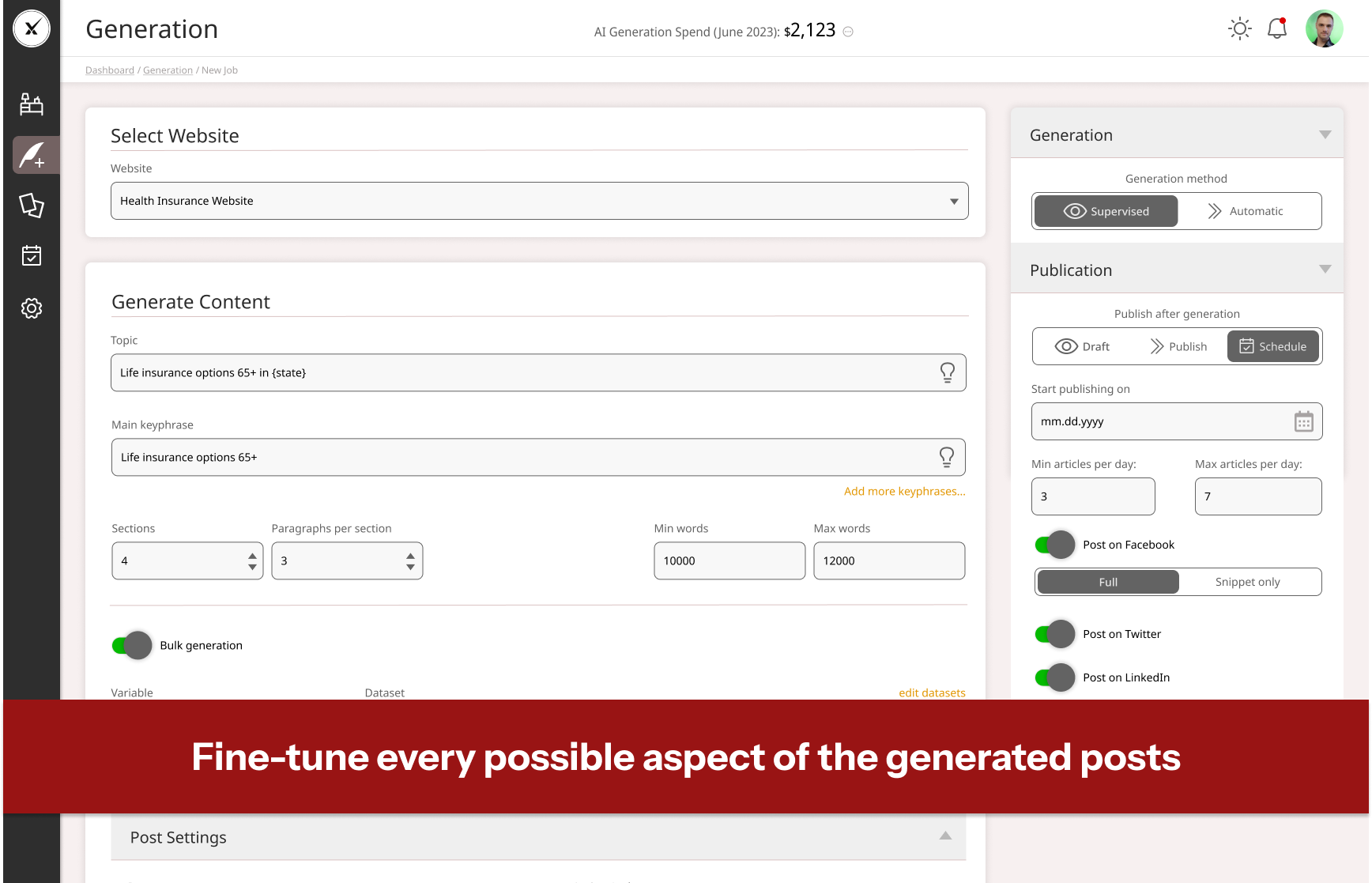Click the user profile avatar

pyautogui.click(x=1324, y=29)
